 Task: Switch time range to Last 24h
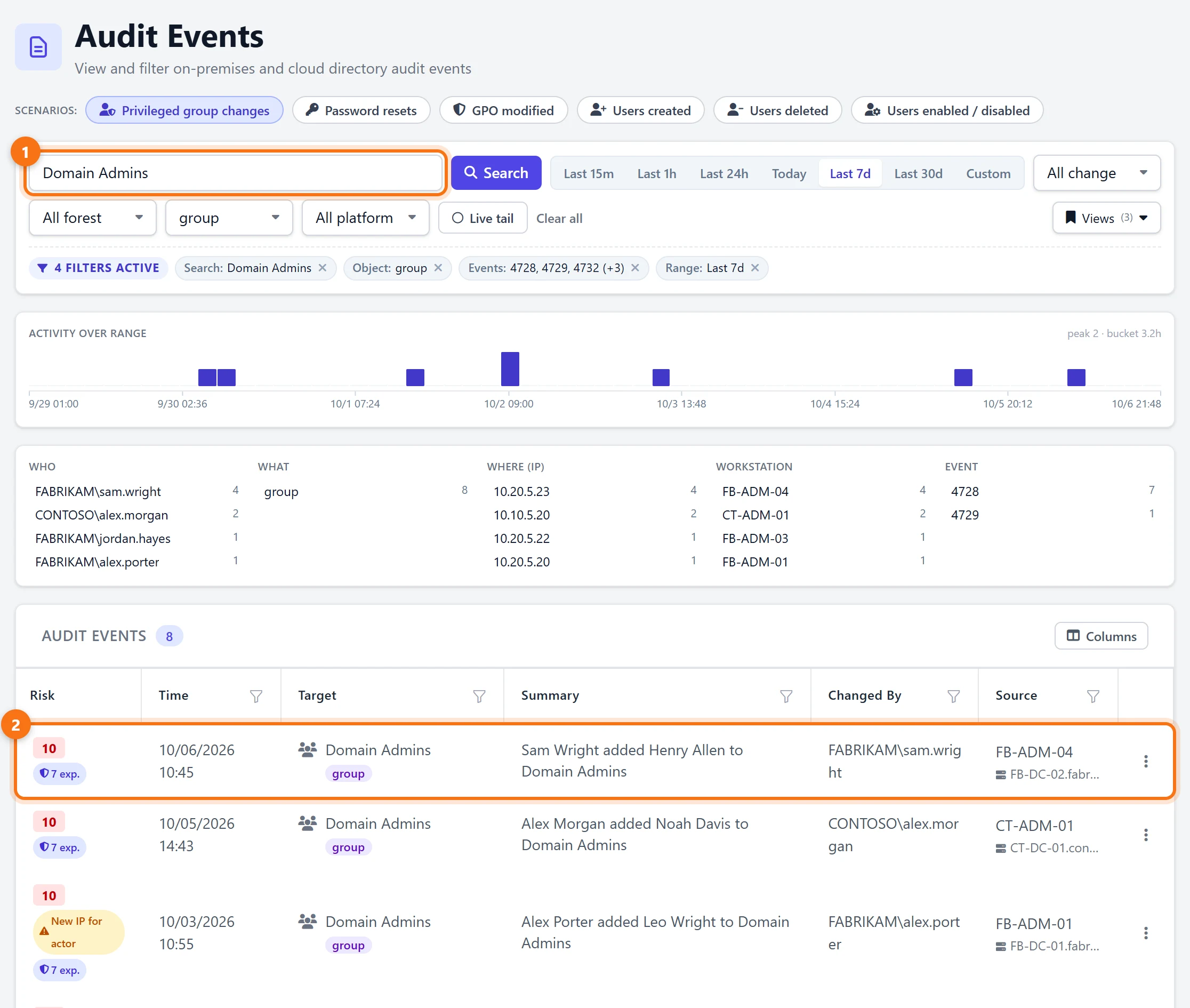724,173
